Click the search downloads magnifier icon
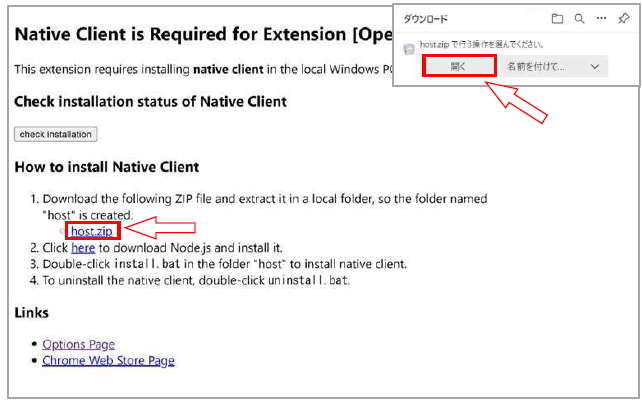Screen dimensions: 642x401 [x=579, y=19]
